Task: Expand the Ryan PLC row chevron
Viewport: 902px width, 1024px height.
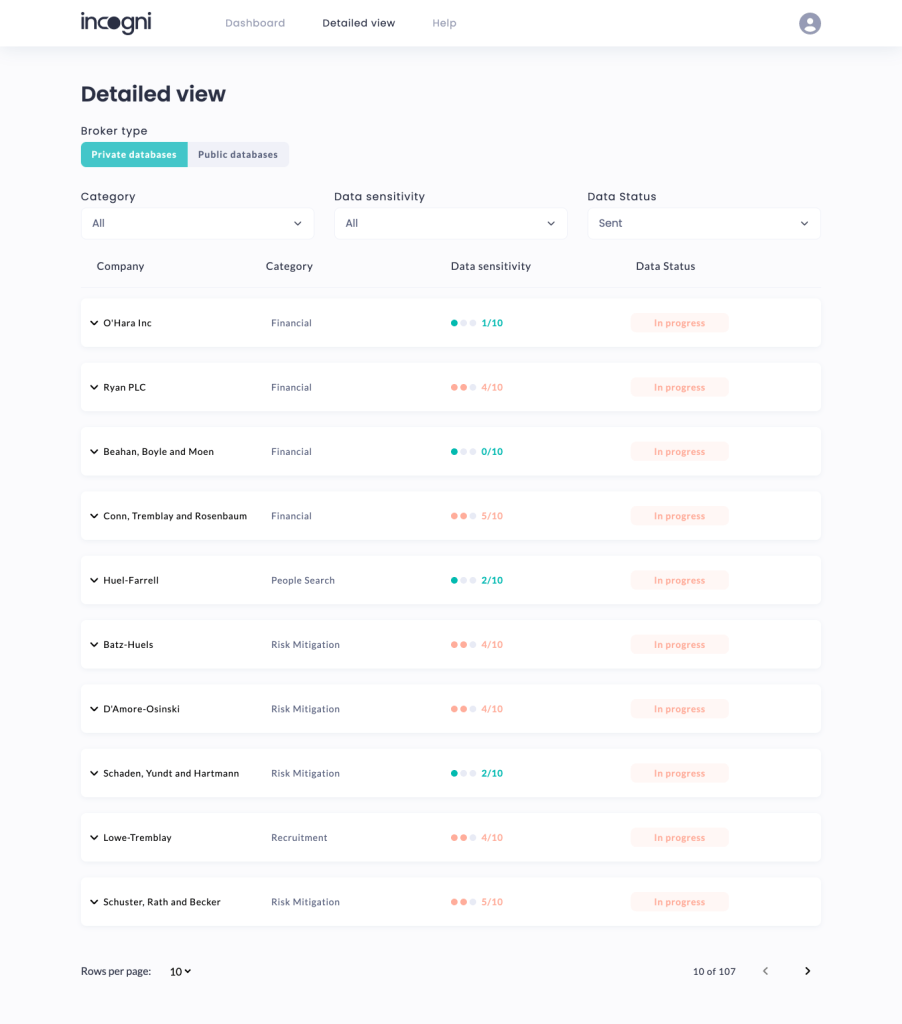Action: 94,387
